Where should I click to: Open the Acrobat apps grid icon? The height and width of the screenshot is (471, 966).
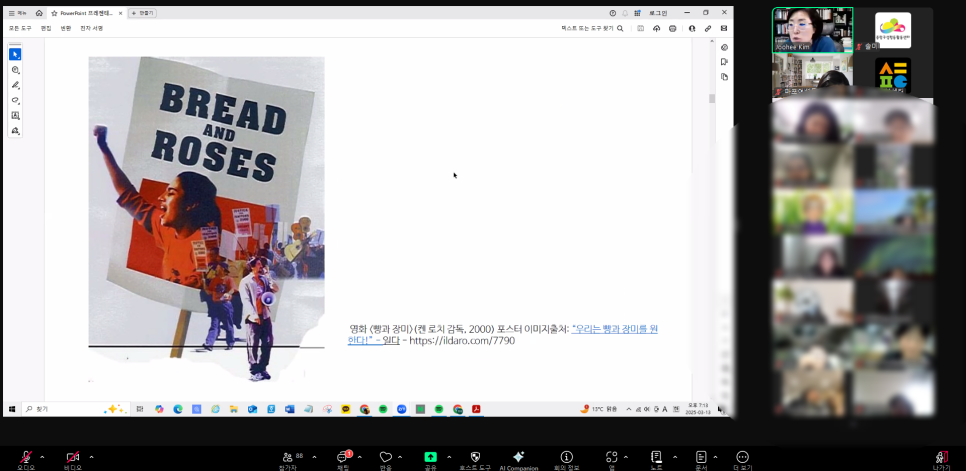point(637,13)
